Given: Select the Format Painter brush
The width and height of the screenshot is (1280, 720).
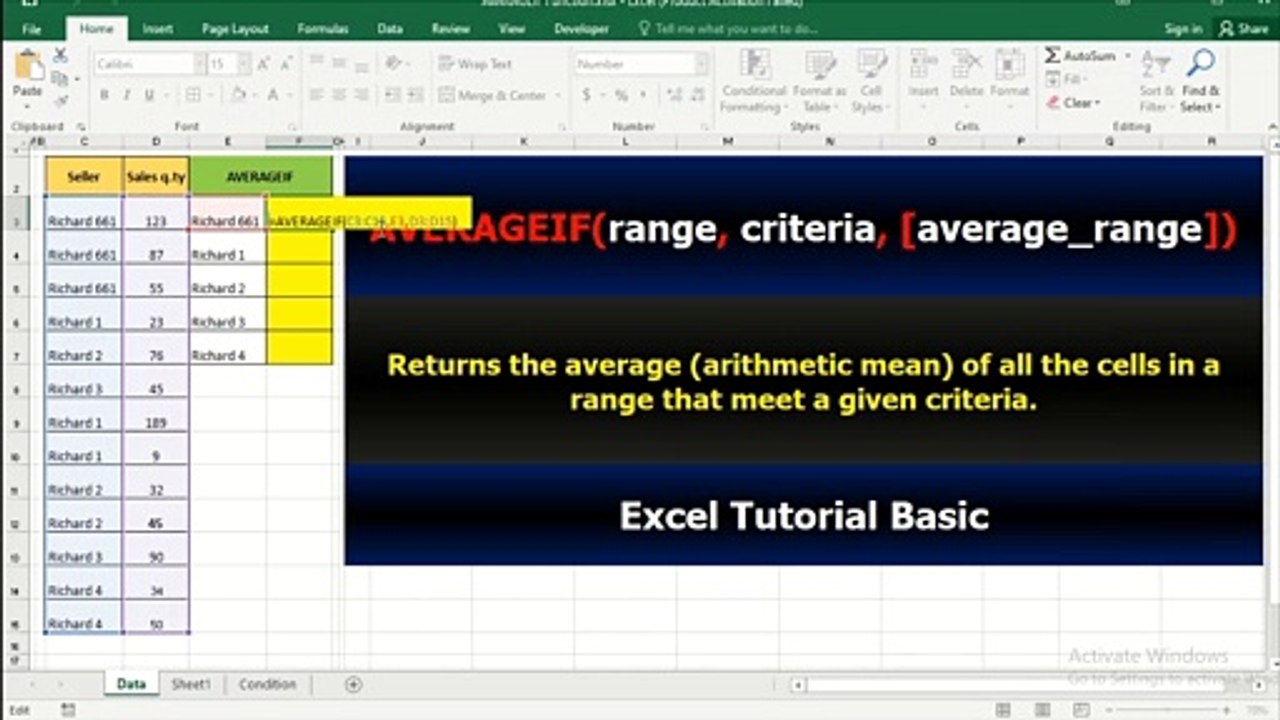Looking at the screenshot, I should 61,100.
